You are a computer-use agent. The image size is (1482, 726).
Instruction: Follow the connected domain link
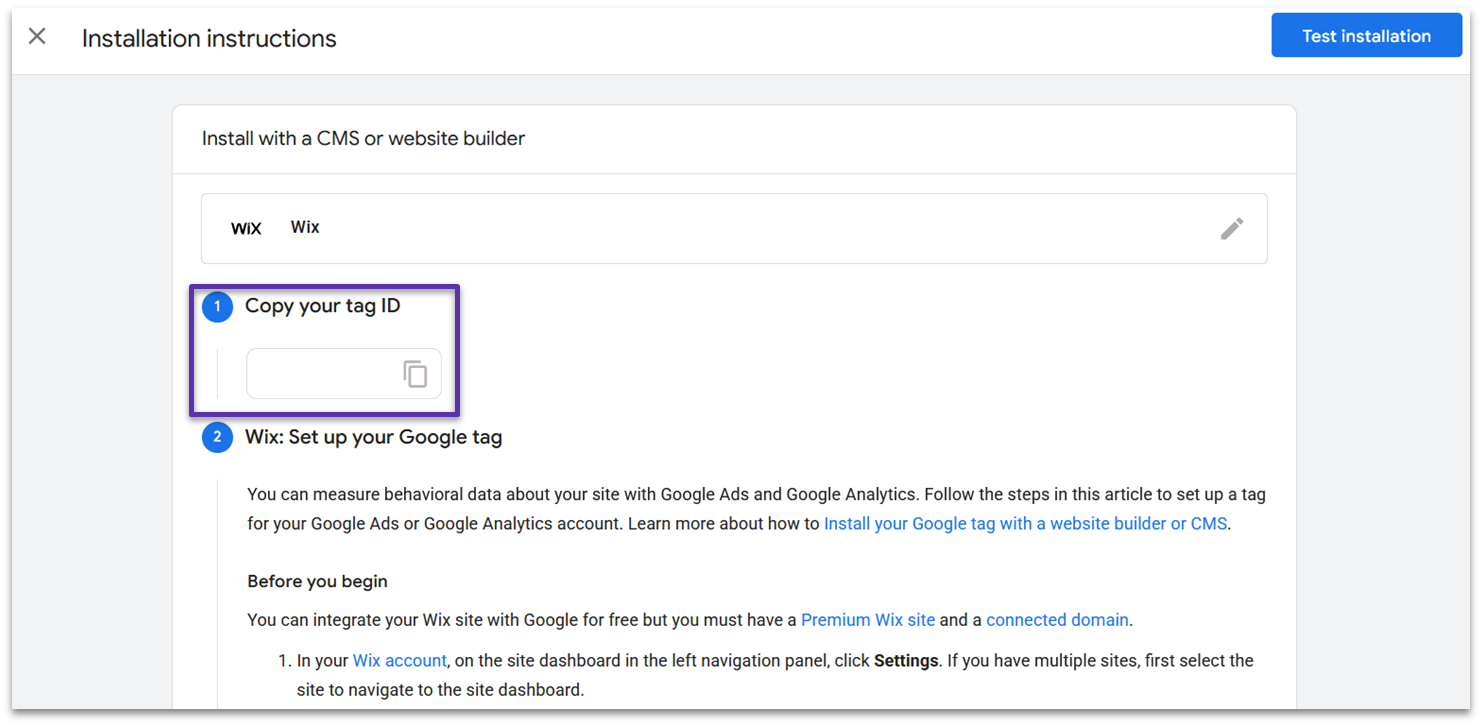[1057, 620]
